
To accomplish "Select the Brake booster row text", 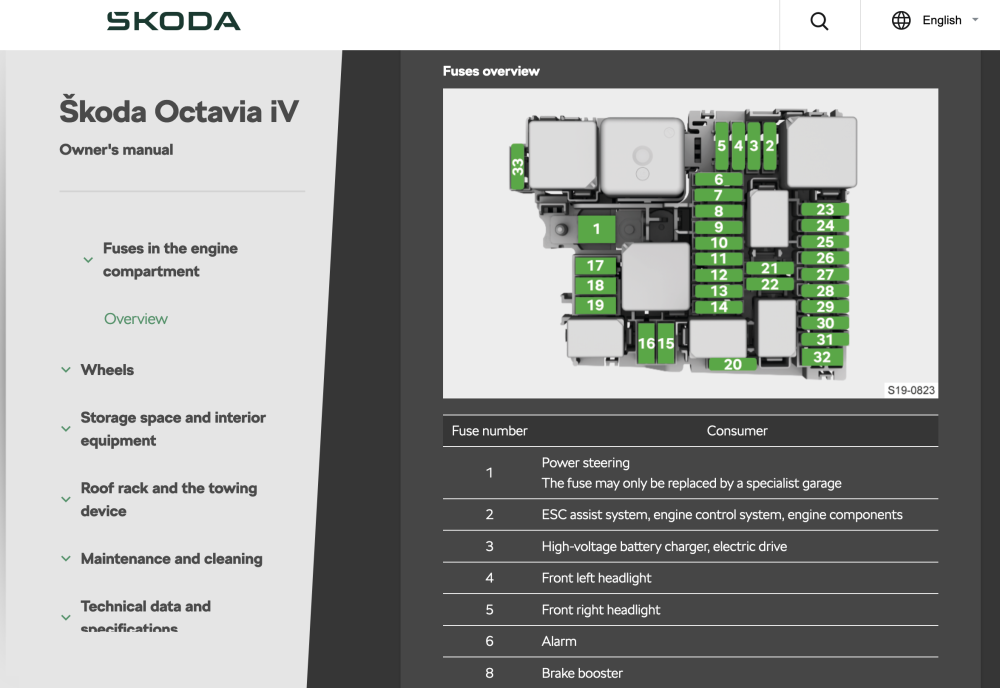I will click(x=582, y=673).
